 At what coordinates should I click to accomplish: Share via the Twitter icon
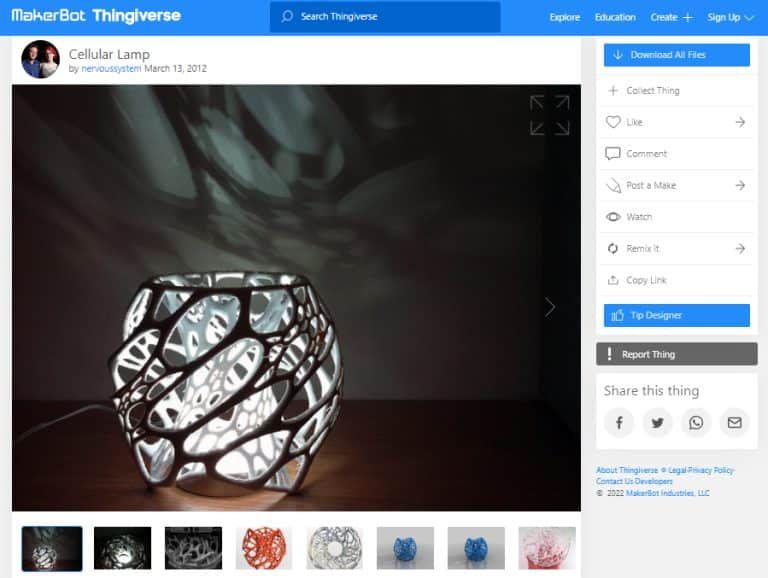point(657,423)
